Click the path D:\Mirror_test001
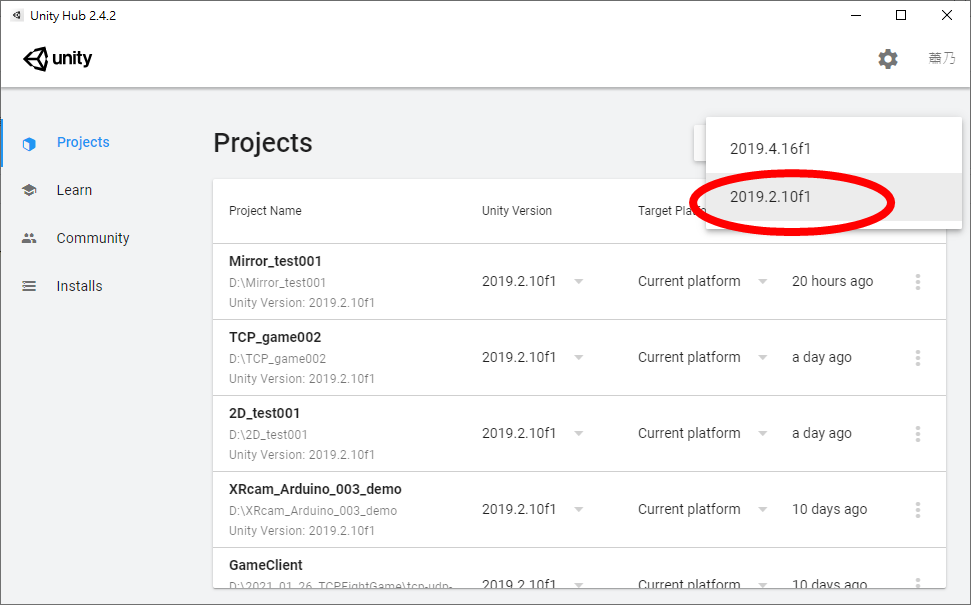The image size is (971, 605). [277, 283]
